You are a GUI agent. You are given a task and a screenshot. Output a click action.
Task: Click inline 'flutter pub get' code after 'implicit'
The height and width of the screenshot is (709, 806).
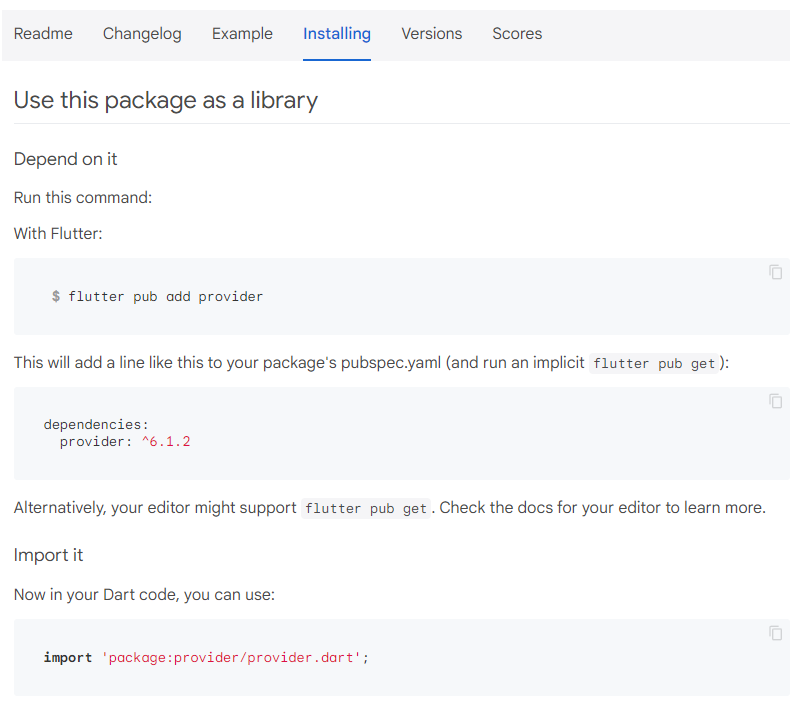point(654,363)
